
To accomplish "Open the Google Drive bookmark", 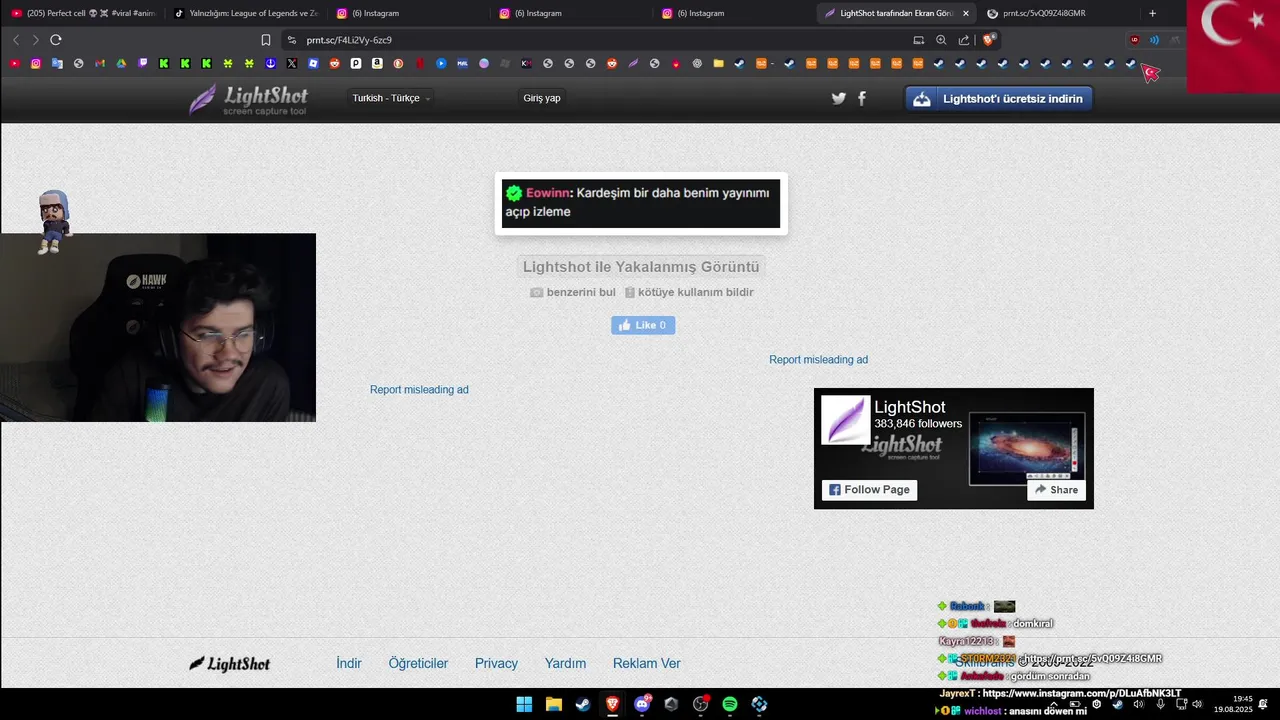I will [x=121, y=63].
